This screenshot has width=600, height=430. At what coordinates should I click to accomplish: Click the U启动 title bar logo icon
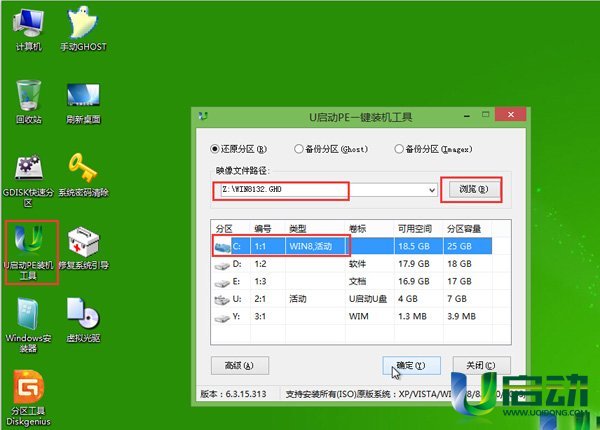click(203, 116)
